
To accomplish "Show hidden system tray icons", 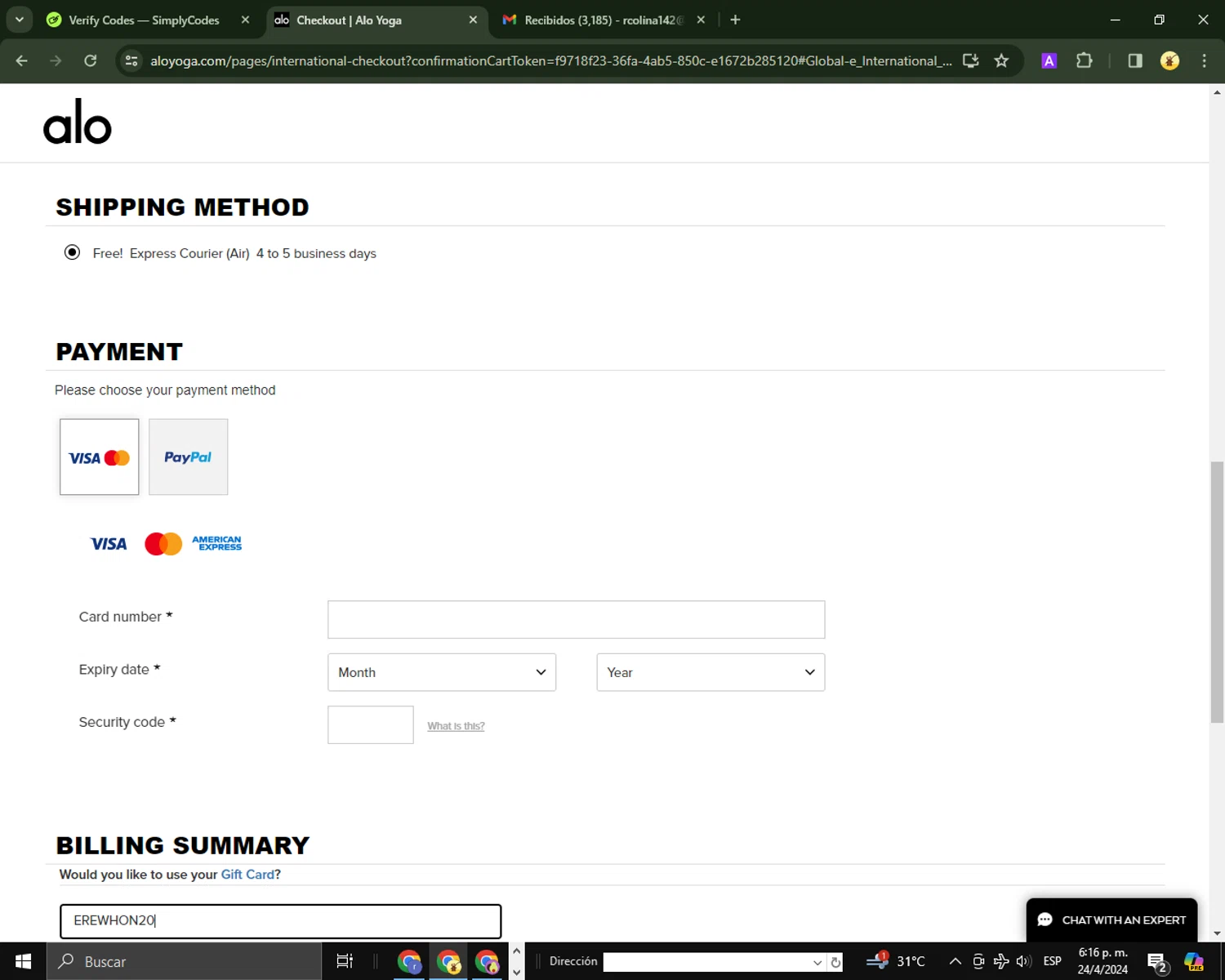I will [955, 961].
